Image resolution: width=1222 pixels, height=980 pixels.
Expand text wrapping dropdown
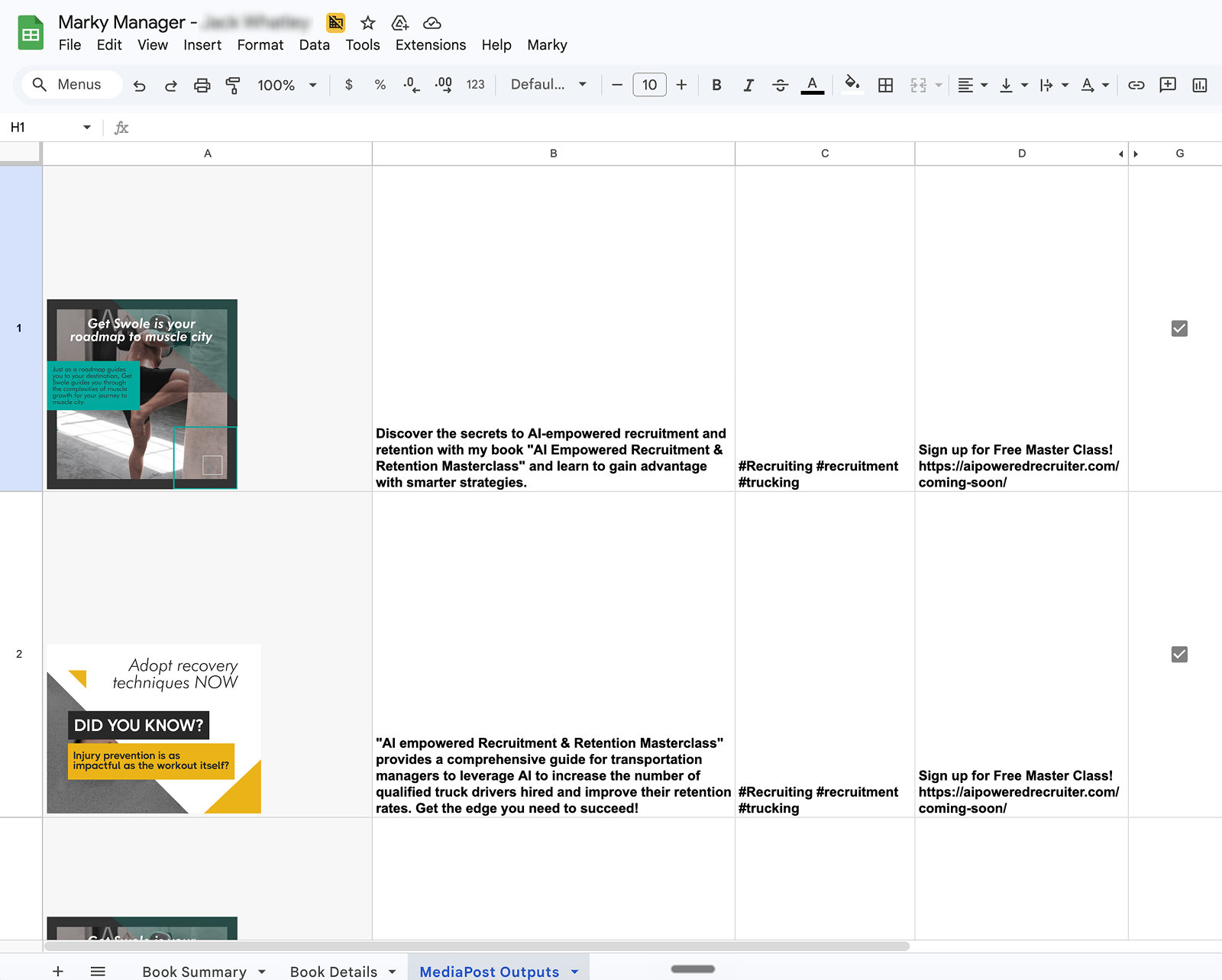(1065, 85)
